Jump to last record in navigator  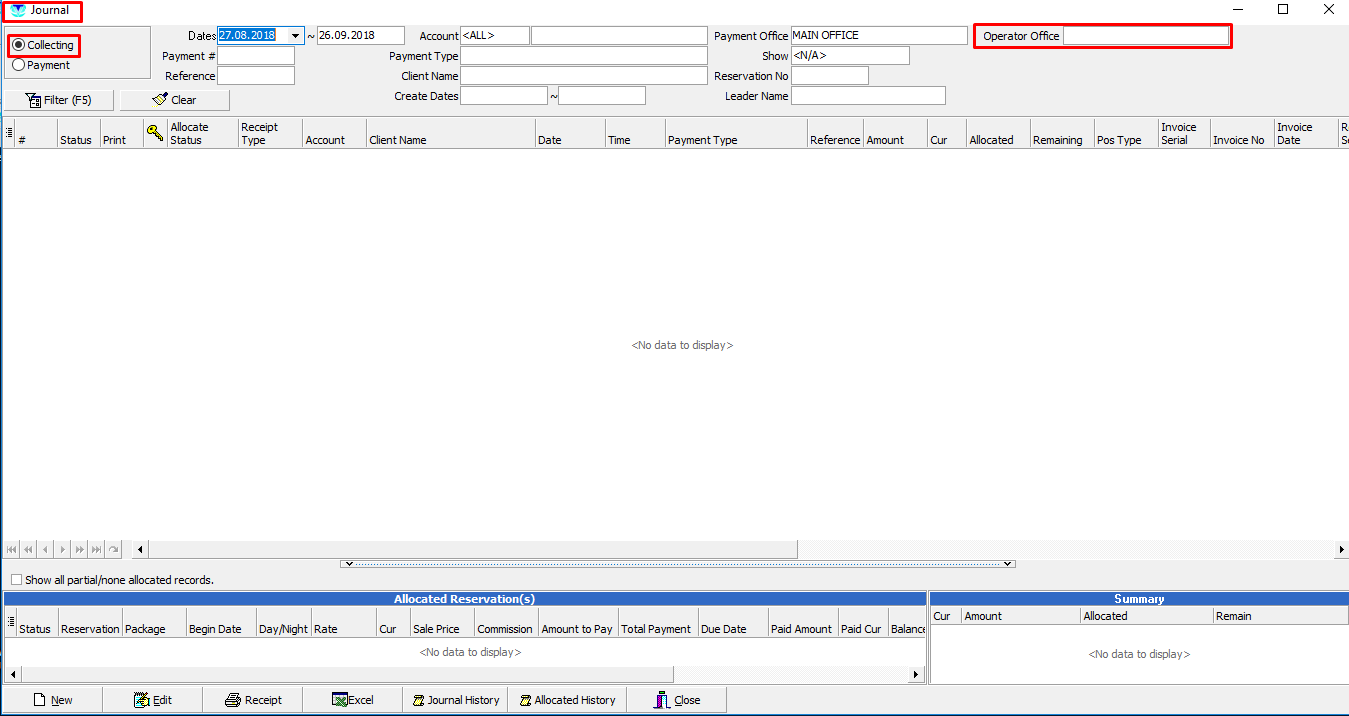[96, 549]
